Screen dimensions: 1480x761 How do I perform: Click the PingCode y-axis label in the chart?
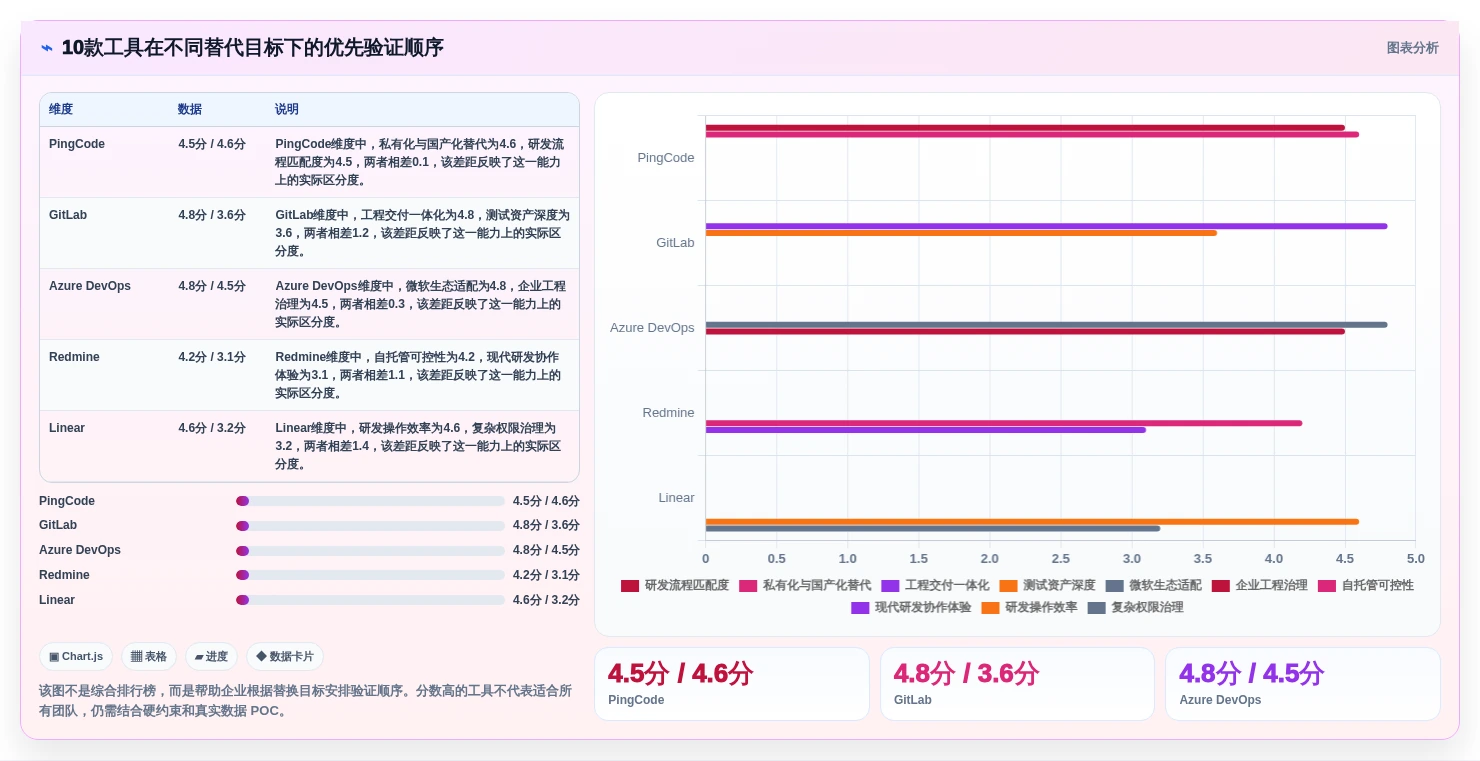[x=666, y=158]
